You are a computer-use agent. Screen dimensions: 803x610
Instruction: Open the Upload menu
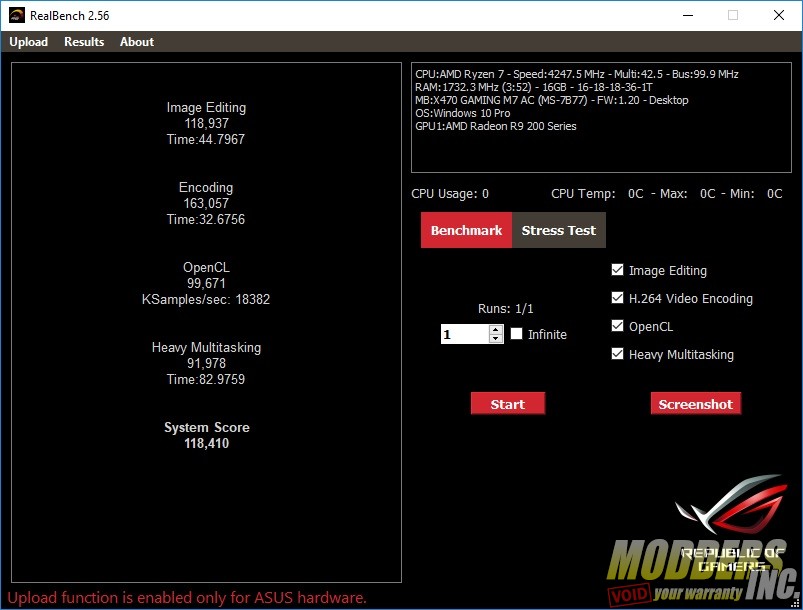click(29, 42)
